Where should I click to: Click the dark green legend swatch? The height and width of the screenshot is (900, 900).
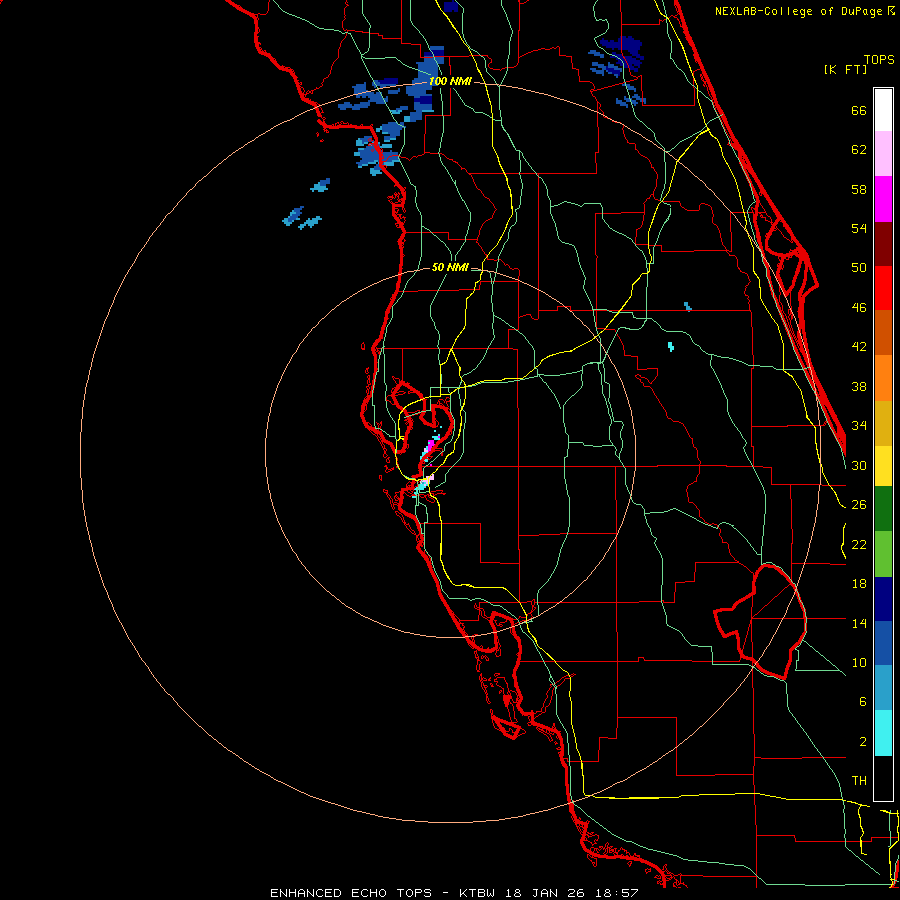click(x=883, y=509)
